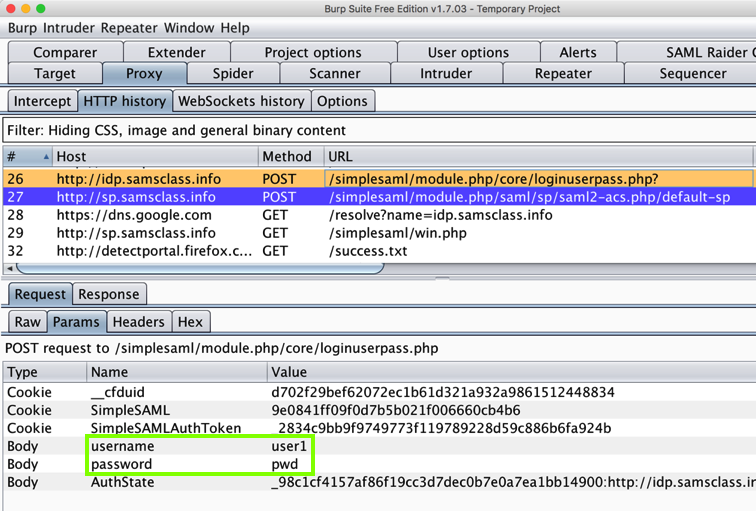756x511 pixels.
Task: Switch to the Scanner tab
Action: (x=335, y=73)
